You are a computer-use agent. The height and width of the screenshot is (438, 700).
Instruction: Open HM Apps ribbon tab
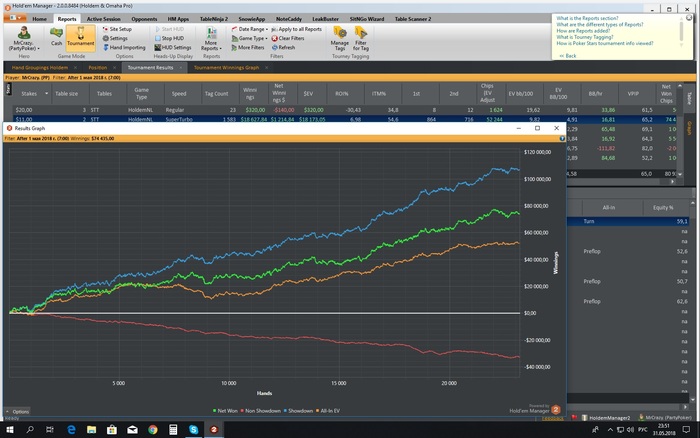pyautogui.click(x=178, y=19)
